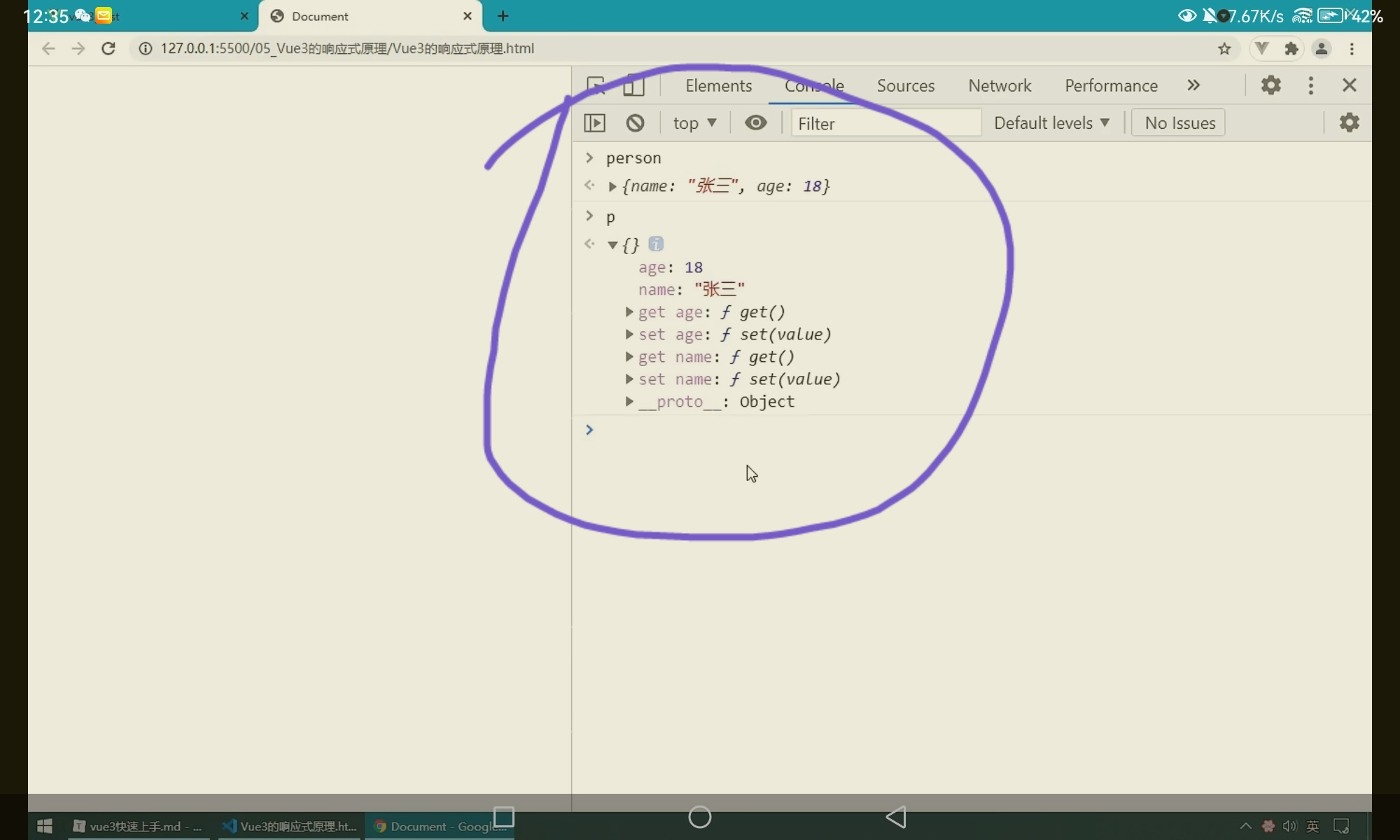Open the Default levels dropdown
This screenshot has width=1400, height=840.
point(1051,123)
